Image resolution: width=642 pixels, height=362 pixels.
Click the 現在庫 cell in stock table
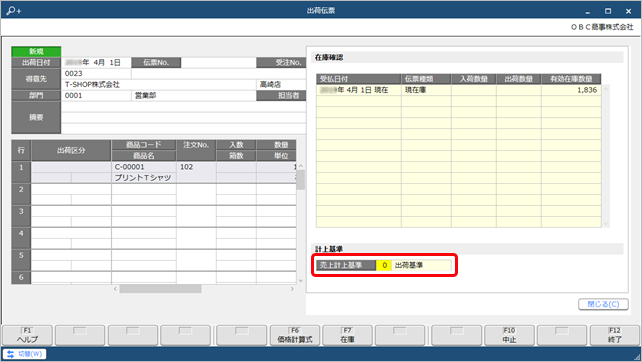click(426, 90)
